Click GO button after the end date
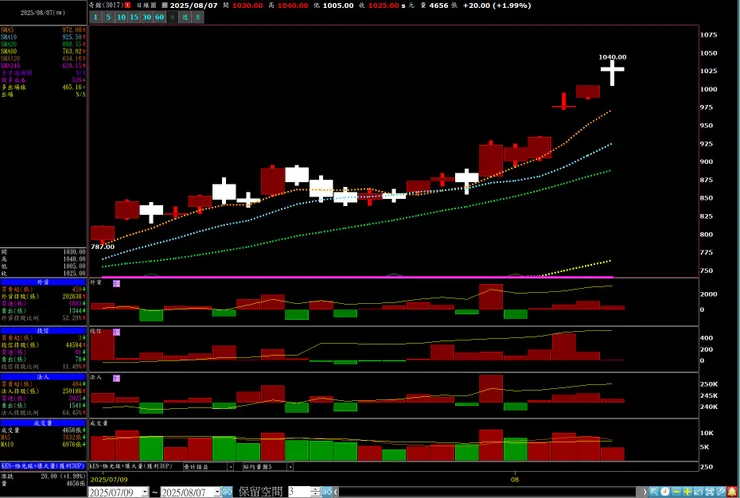 [x=227, y=492]
